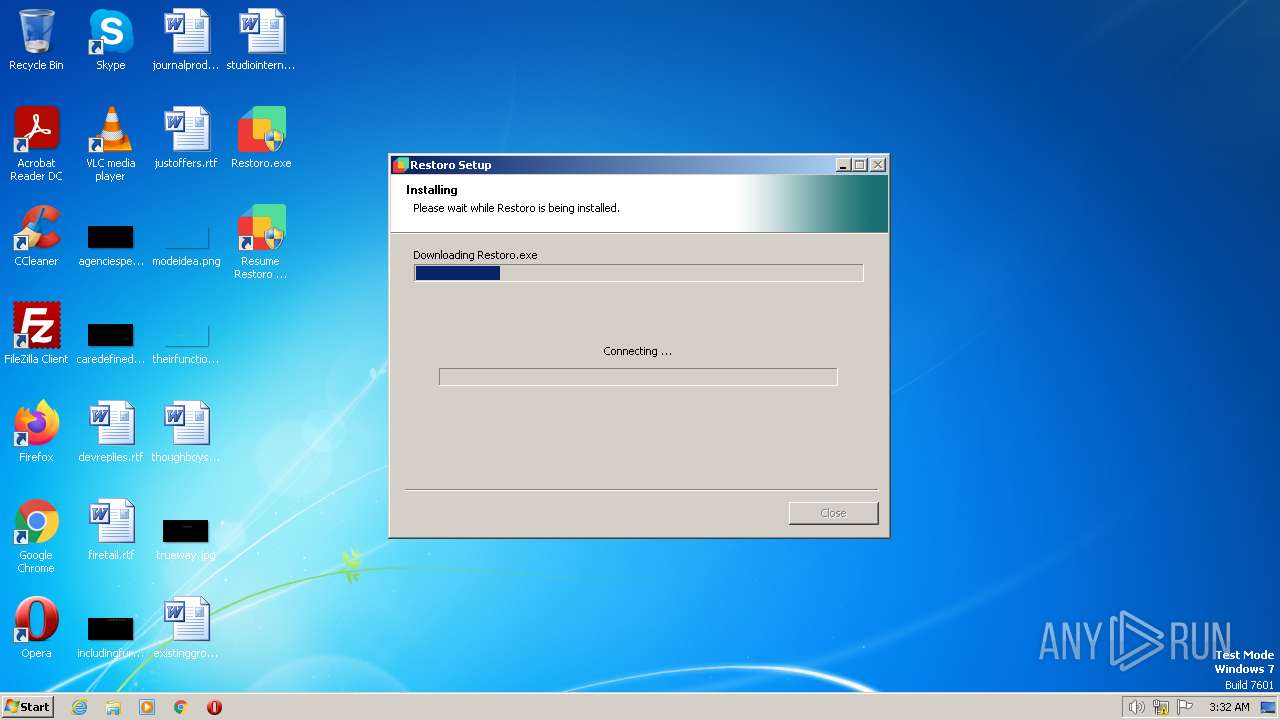Select firetail.rtf document icon
This screenshot has width=1280, height=720.
point(110,530)
